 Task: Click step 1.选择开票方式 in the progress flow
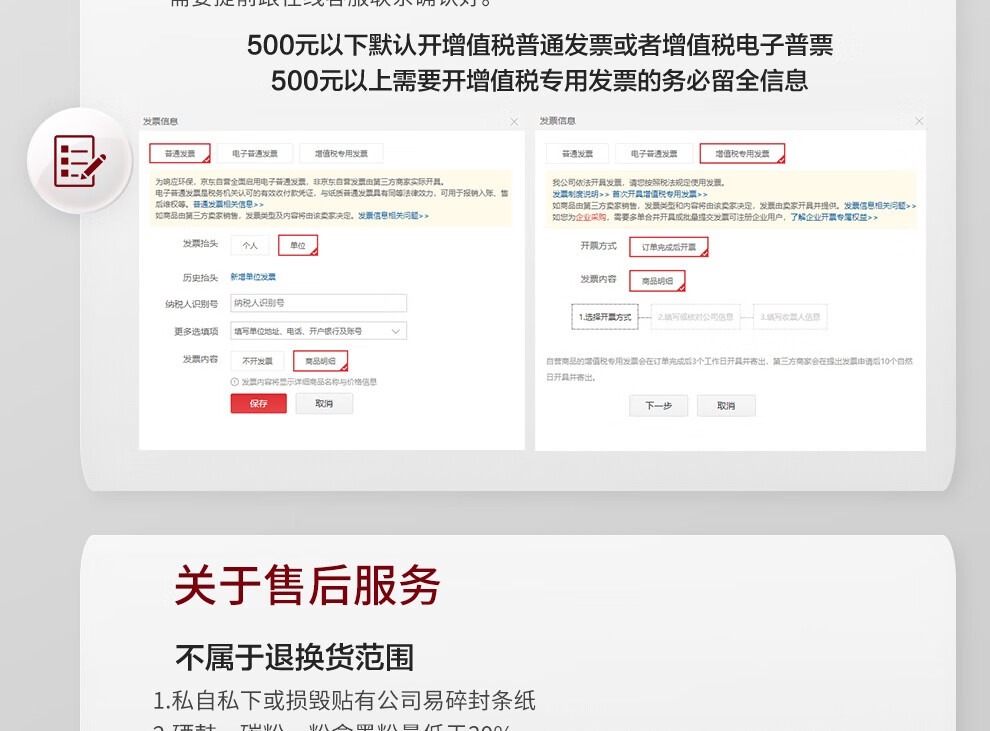(605, 317)
